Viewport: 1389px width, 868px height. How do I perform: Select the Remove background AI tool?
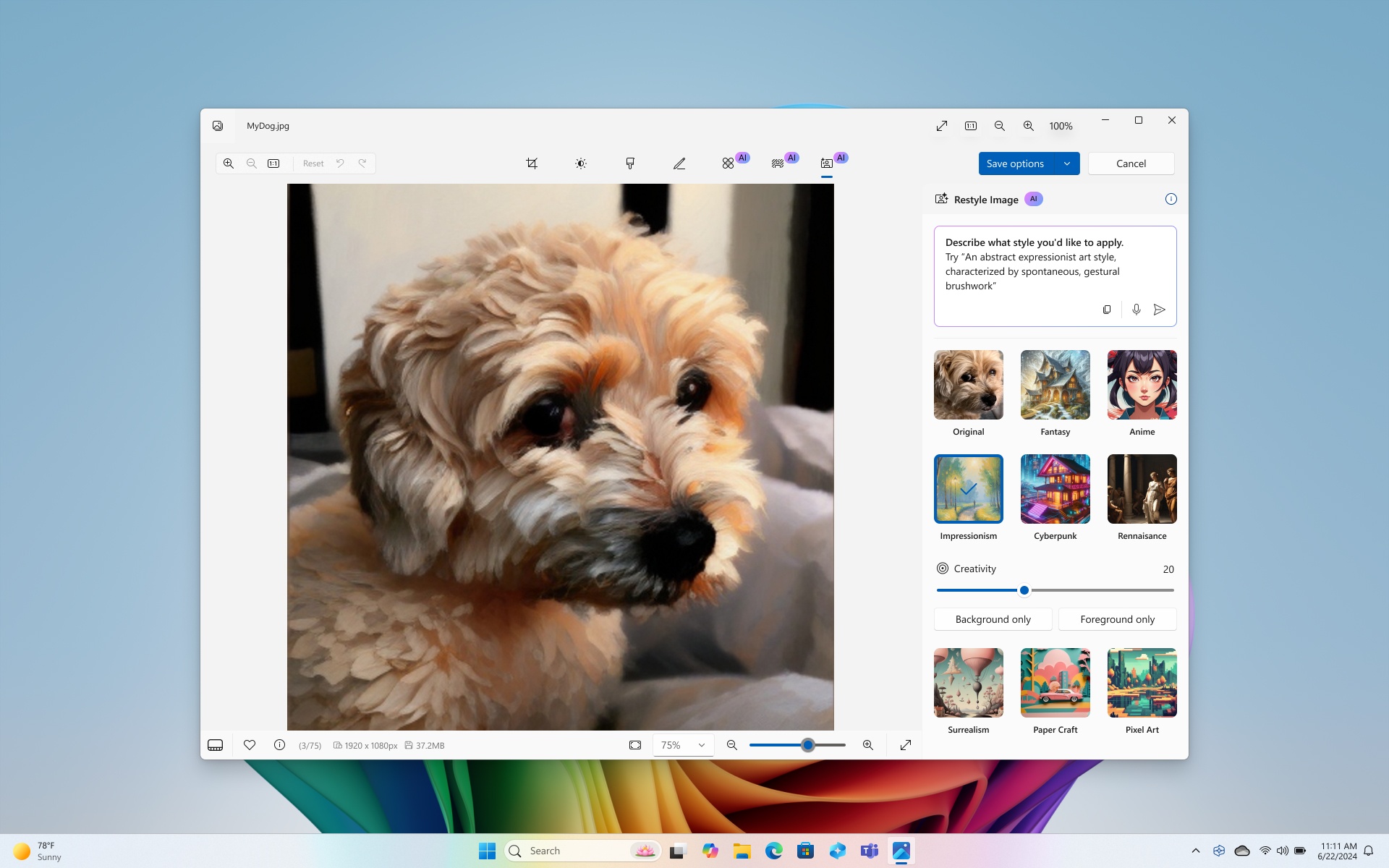point(778,163)
